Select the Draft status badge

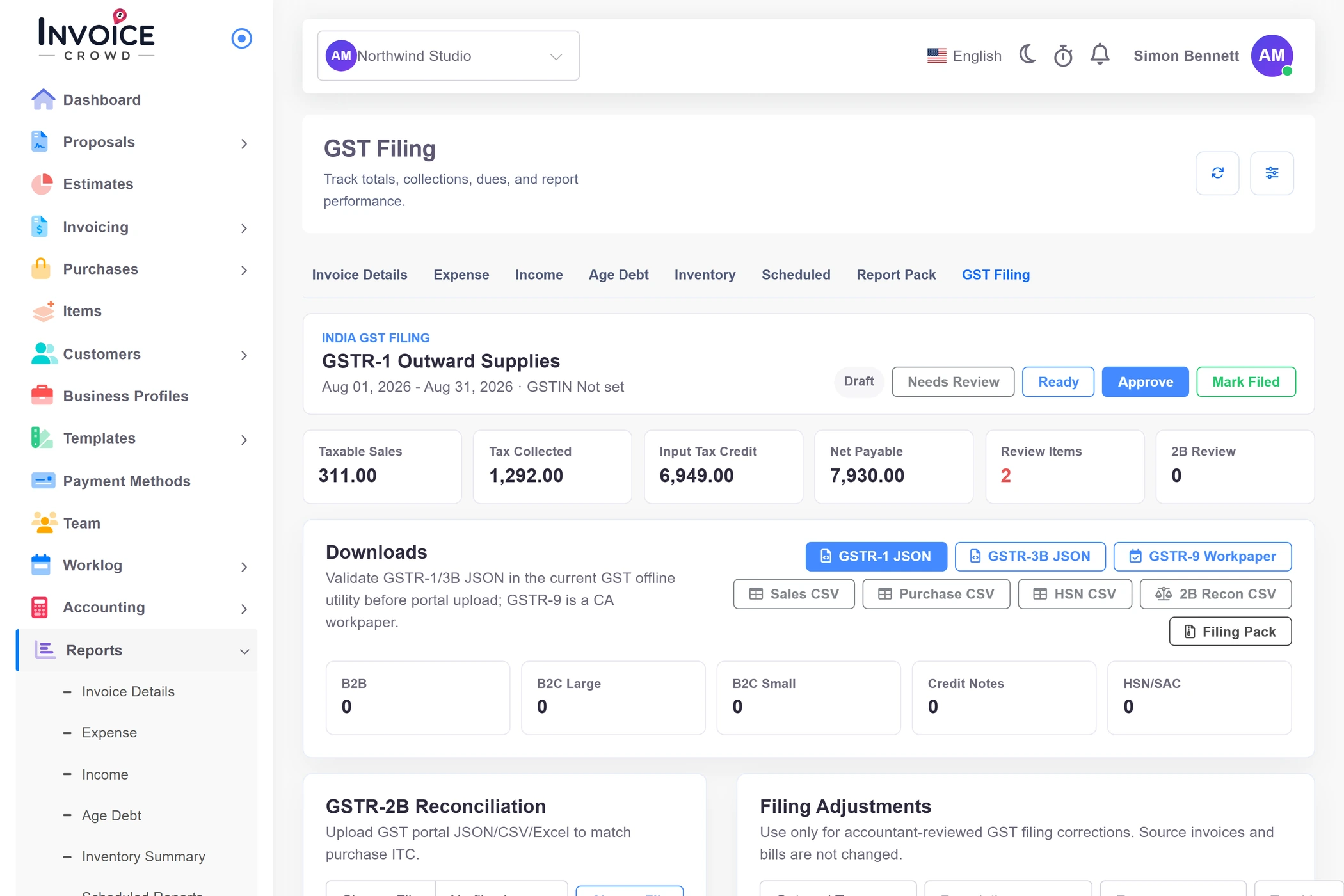point(859,381)
